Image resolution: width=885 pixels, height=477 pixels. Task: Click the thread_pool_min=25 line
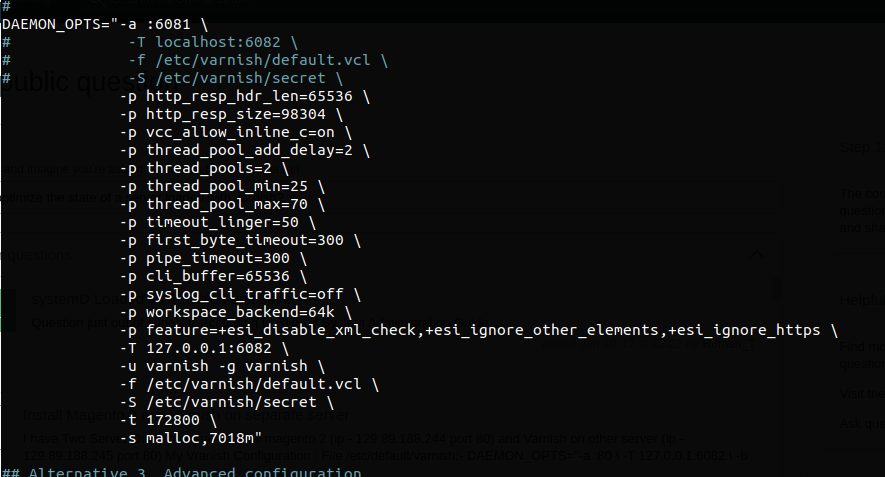coord(222,186)
